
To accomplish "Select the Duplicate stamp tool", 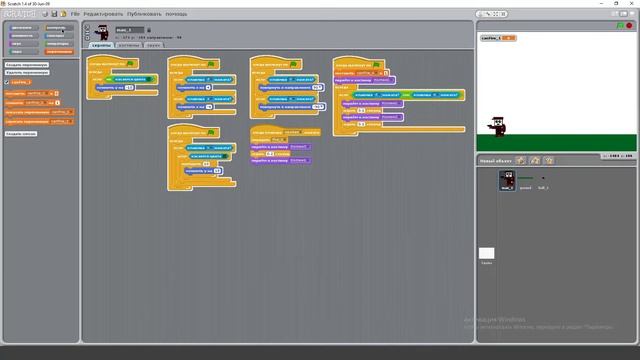I will (481, 14).
